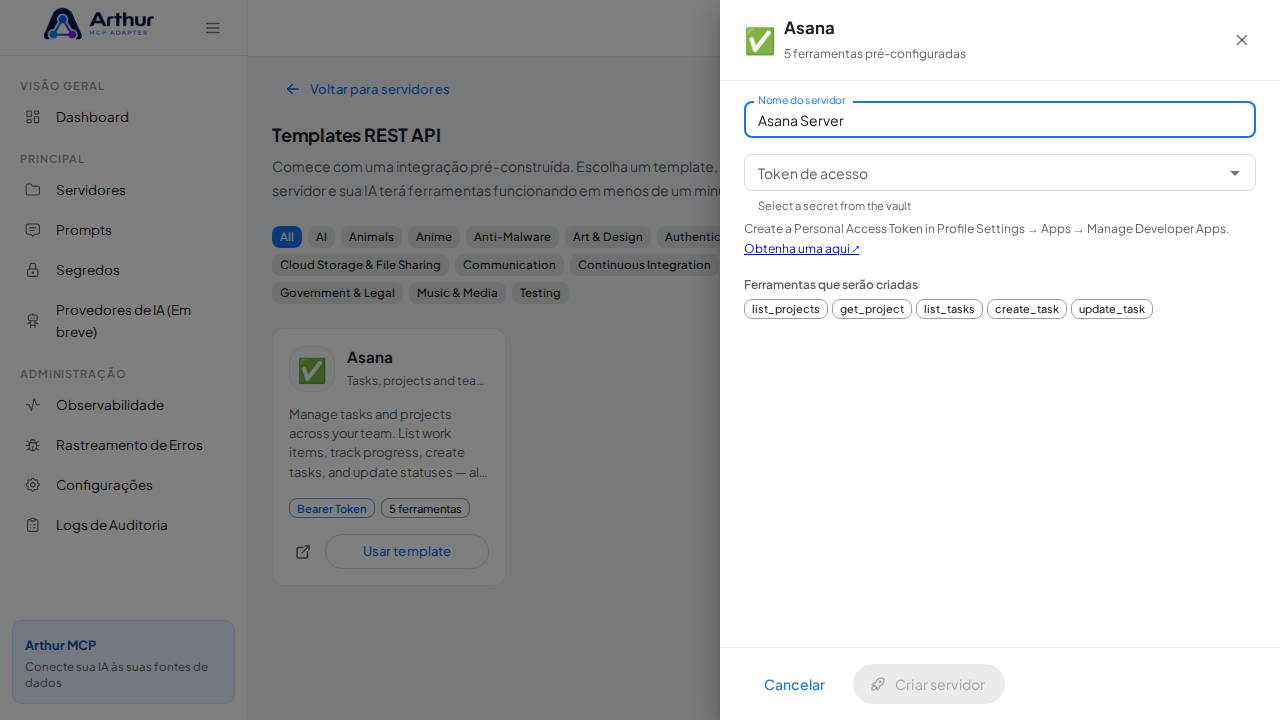Click the back arrow icon near Voltar

(293, 89)
